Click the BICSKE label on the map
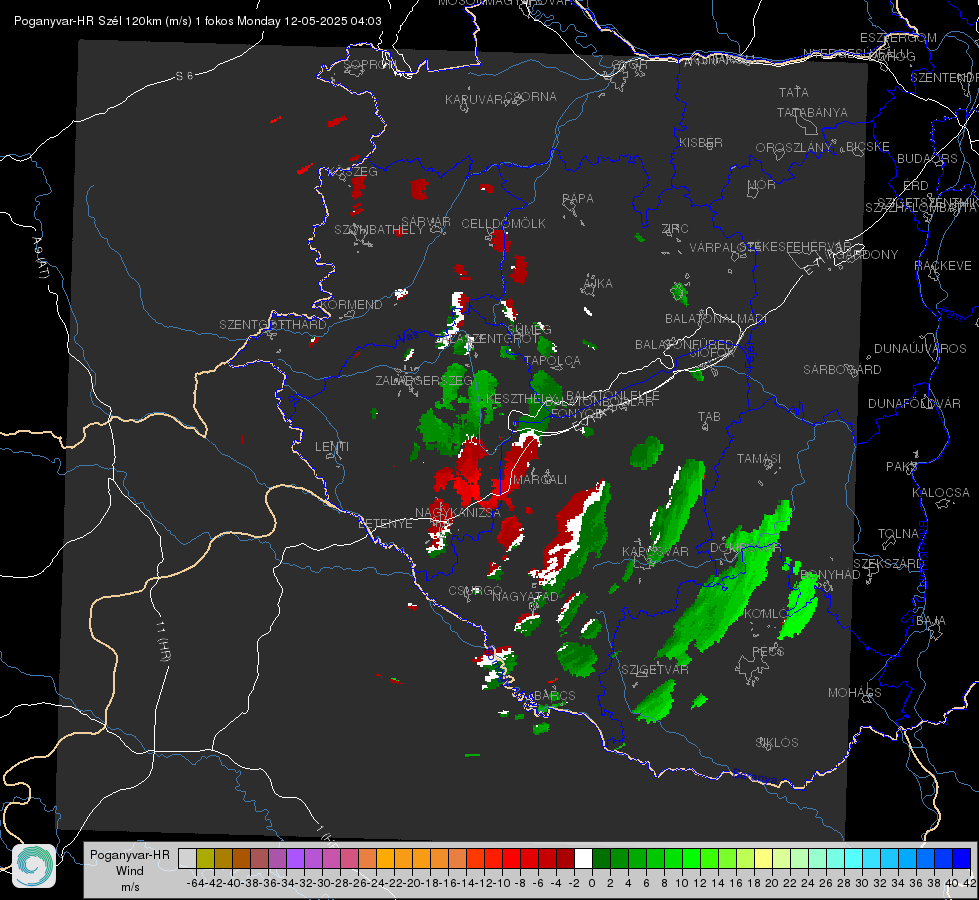Image resolution: width=979 pixels, height=900 pixels. 868,147
